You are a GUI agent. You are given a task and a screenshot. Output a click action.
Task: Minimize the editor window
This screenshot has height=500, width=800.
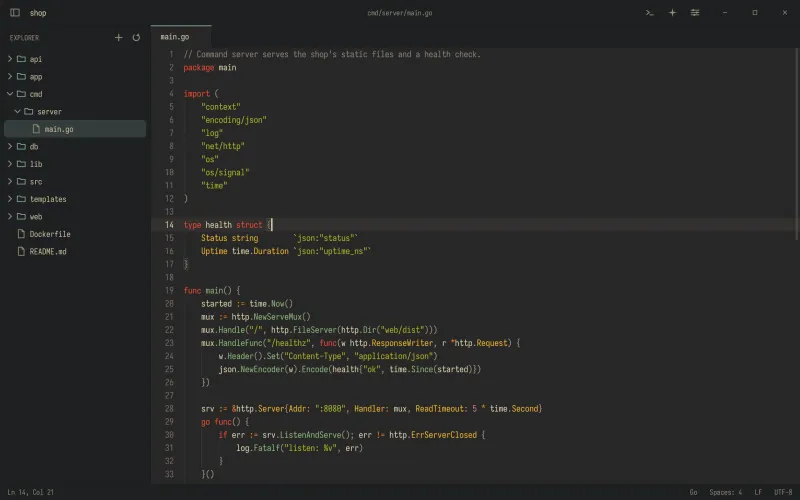coord(724,13)
